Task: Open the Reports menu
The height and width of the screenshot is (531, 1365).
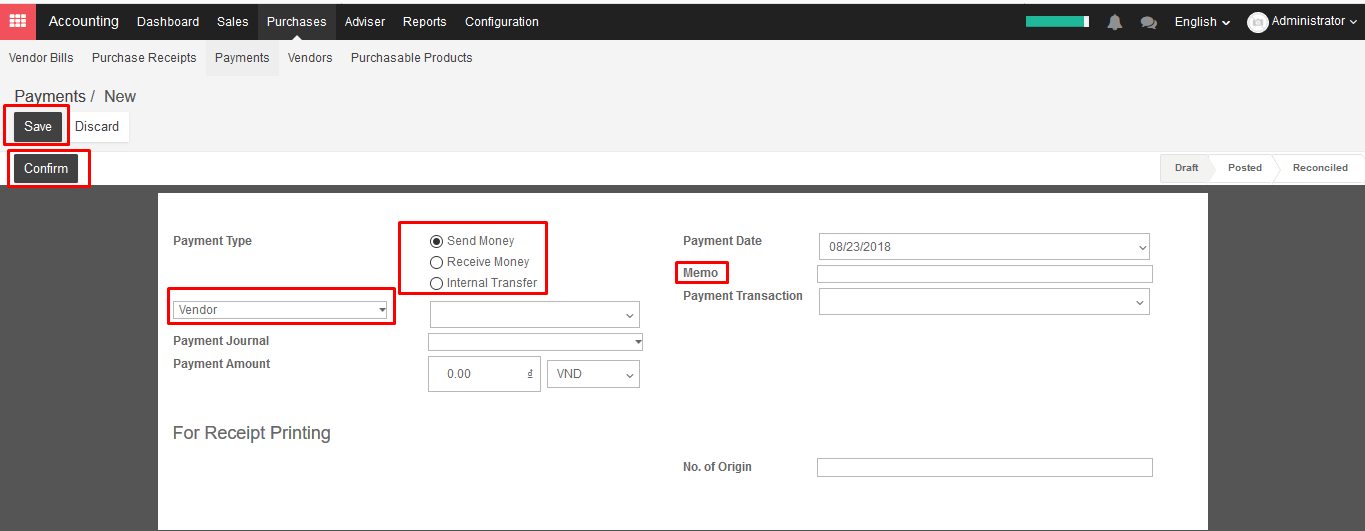Action: (x=425, y=22)
